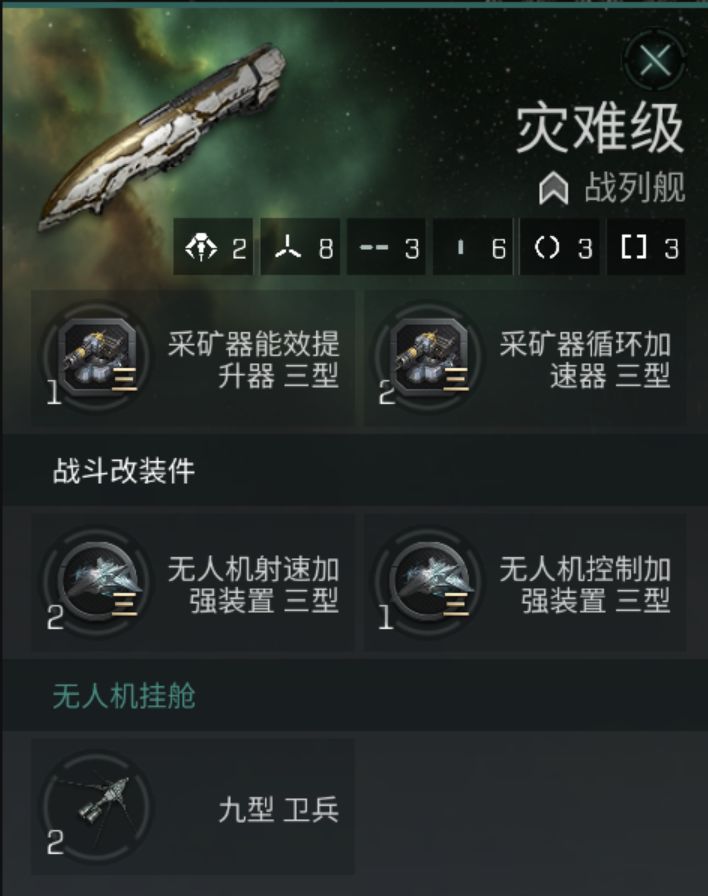Image resolution: width=708 pixels, height=896 pixels.
Task: Click the round-bracket rig slot icon showing 3
Action: click(x=547, y=248)
